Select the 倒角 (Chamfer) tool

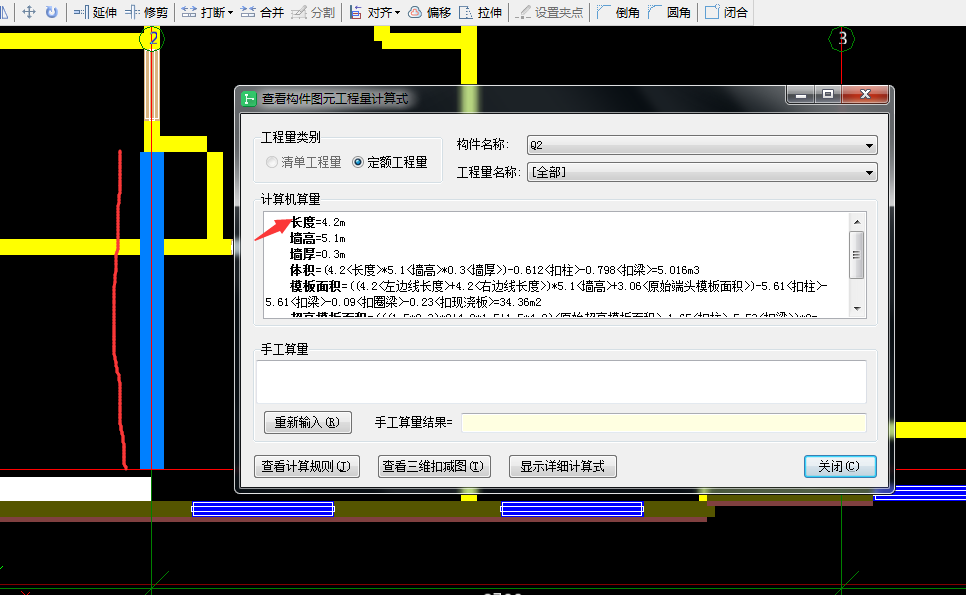pos(621,12)
